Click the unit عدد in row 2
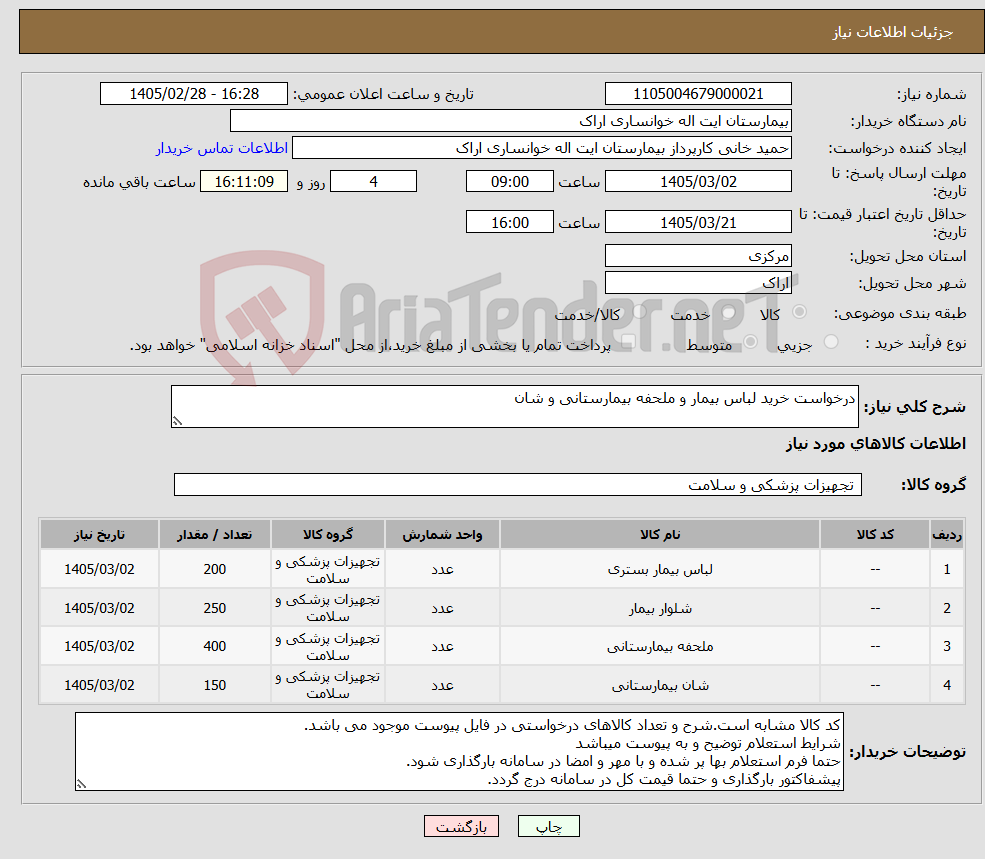Screen dimensions: 985x859 pyautogui.click(x=442, y=608)
